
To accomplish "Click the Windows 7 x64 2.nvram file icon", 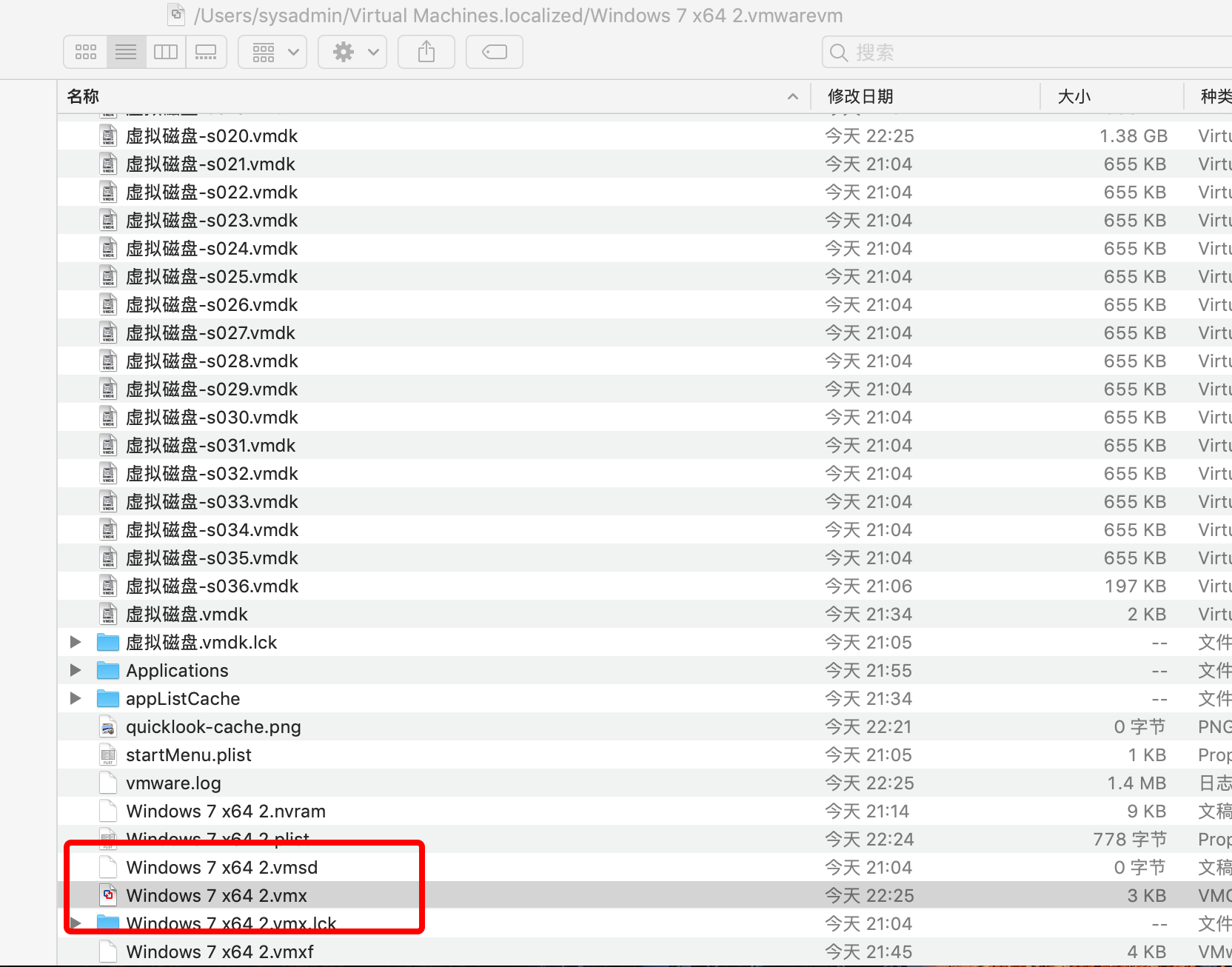I will pos(108,811).
